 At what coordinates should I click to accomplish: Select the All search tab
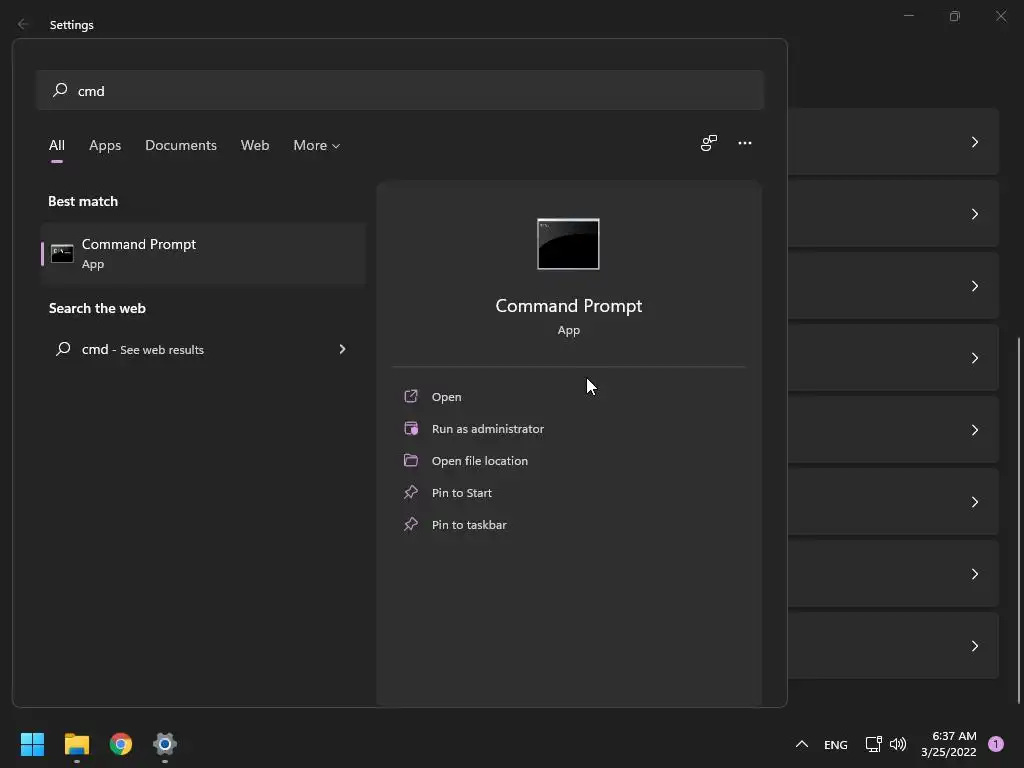[57, 145]
